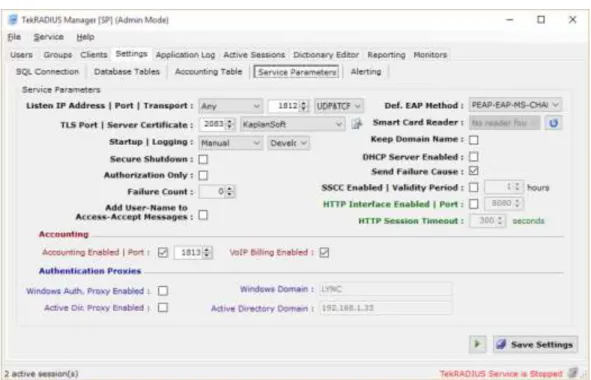Image resolution: width=591 pixels, height=380 pixels.
Task: Enable the Authorization Only checkbox
Action: tap(203, 175)
